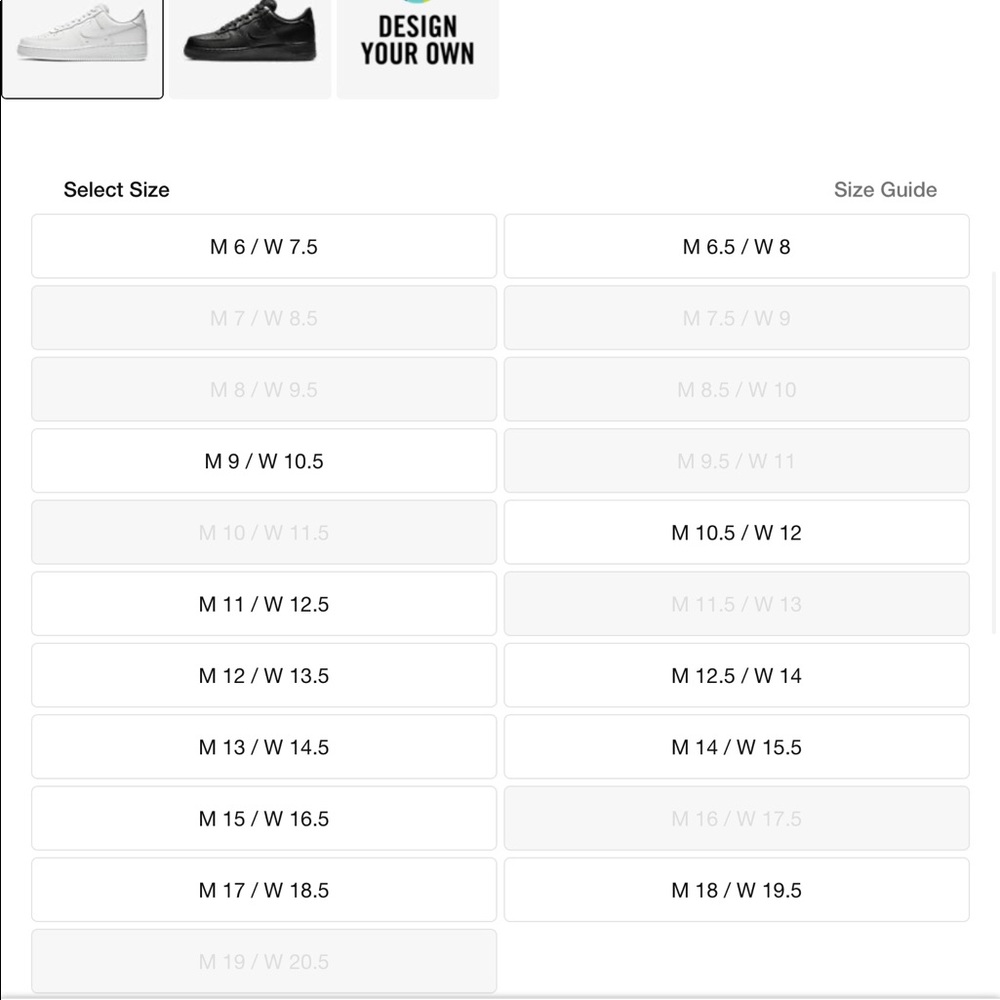Choose size M 17 / W 18.5

pyautogui.click(x=263, y=890)
